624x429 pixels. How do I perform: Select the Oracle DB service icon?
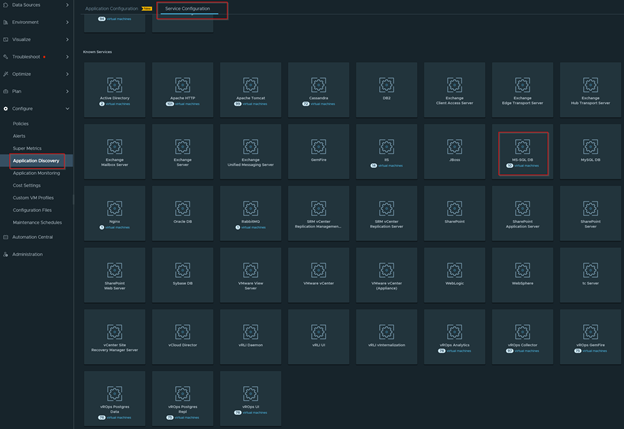pyautogui.click(x=182, y=213)
